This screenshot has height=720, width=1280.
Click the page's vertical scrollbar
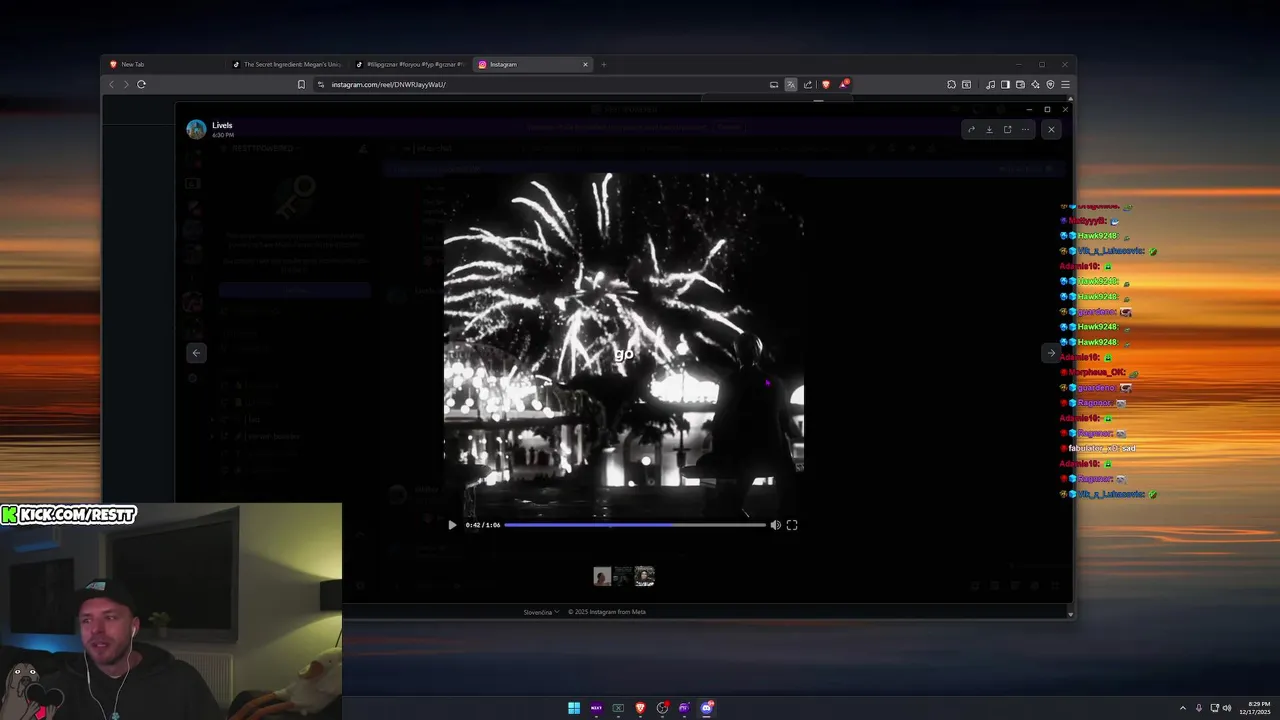1071,355
